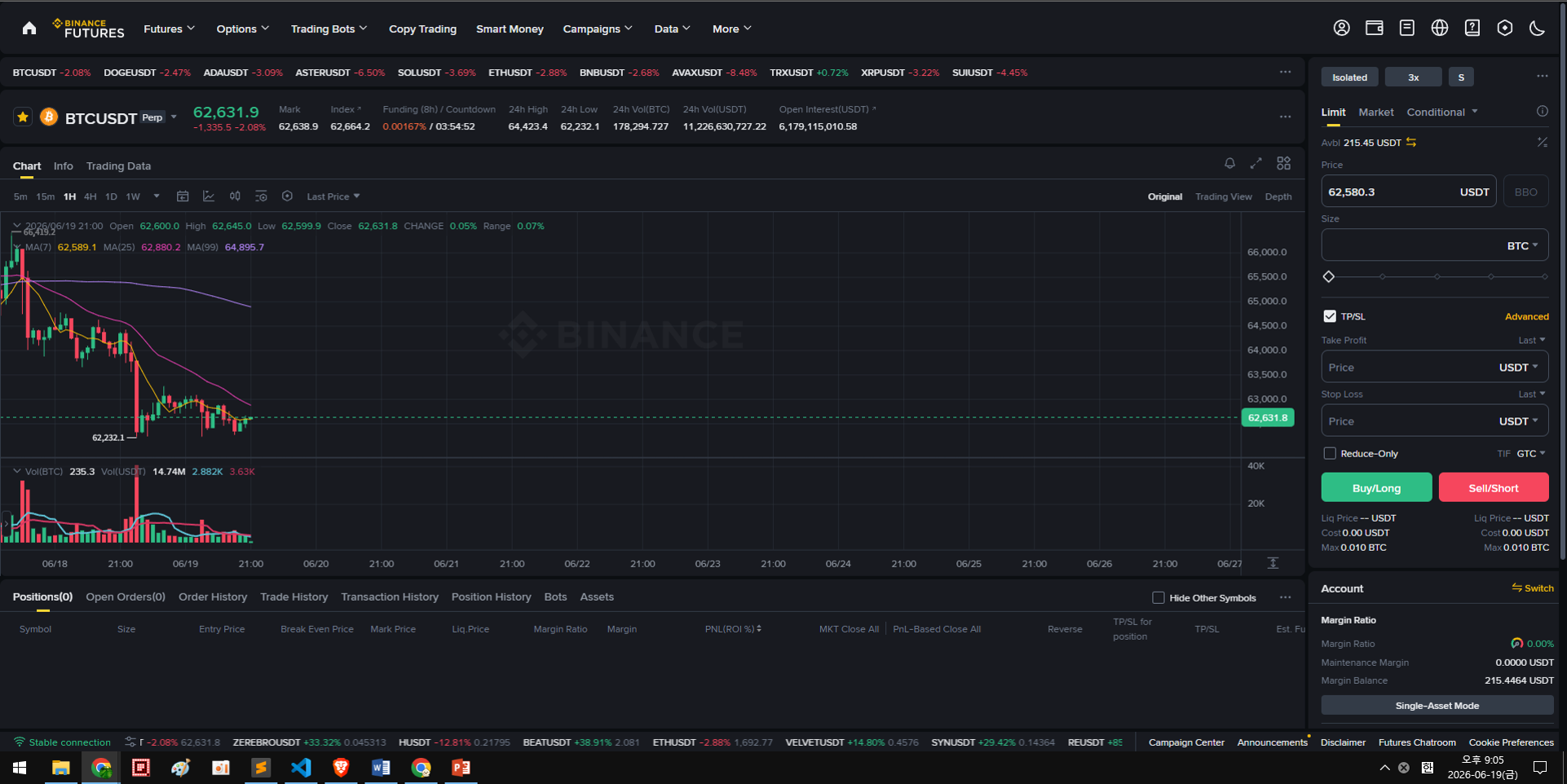Click the Buy/Long button
The height and width of the screenshot is (784, 1567).
1376,487
